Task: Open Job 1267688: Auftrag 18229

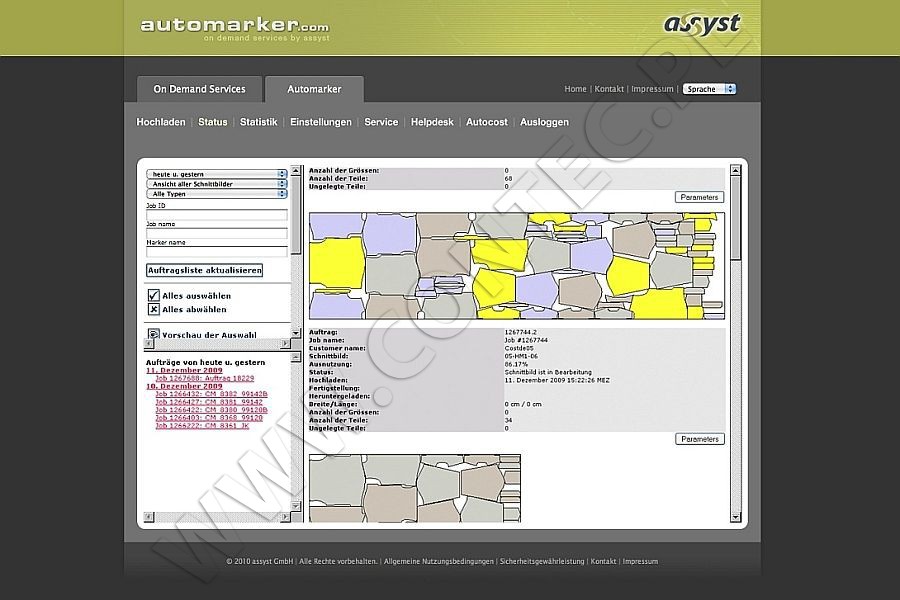Action: [204, 378]
